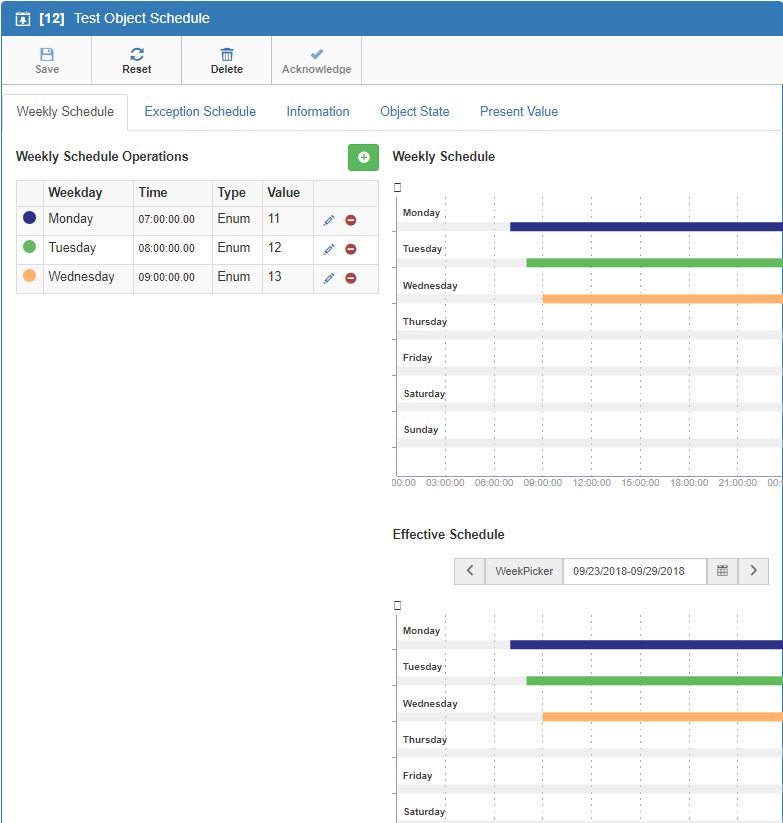Image resolution: width=783 pixels, height=823 pixels.
Task: Click the small square above Weekly Schedule chart
Action: pos(397,187)
